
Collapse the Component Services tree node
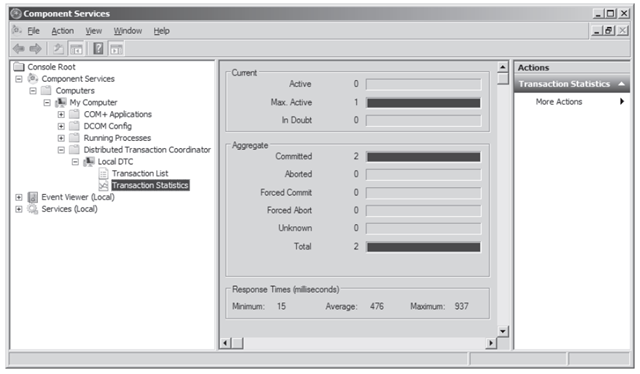(19, 79)
